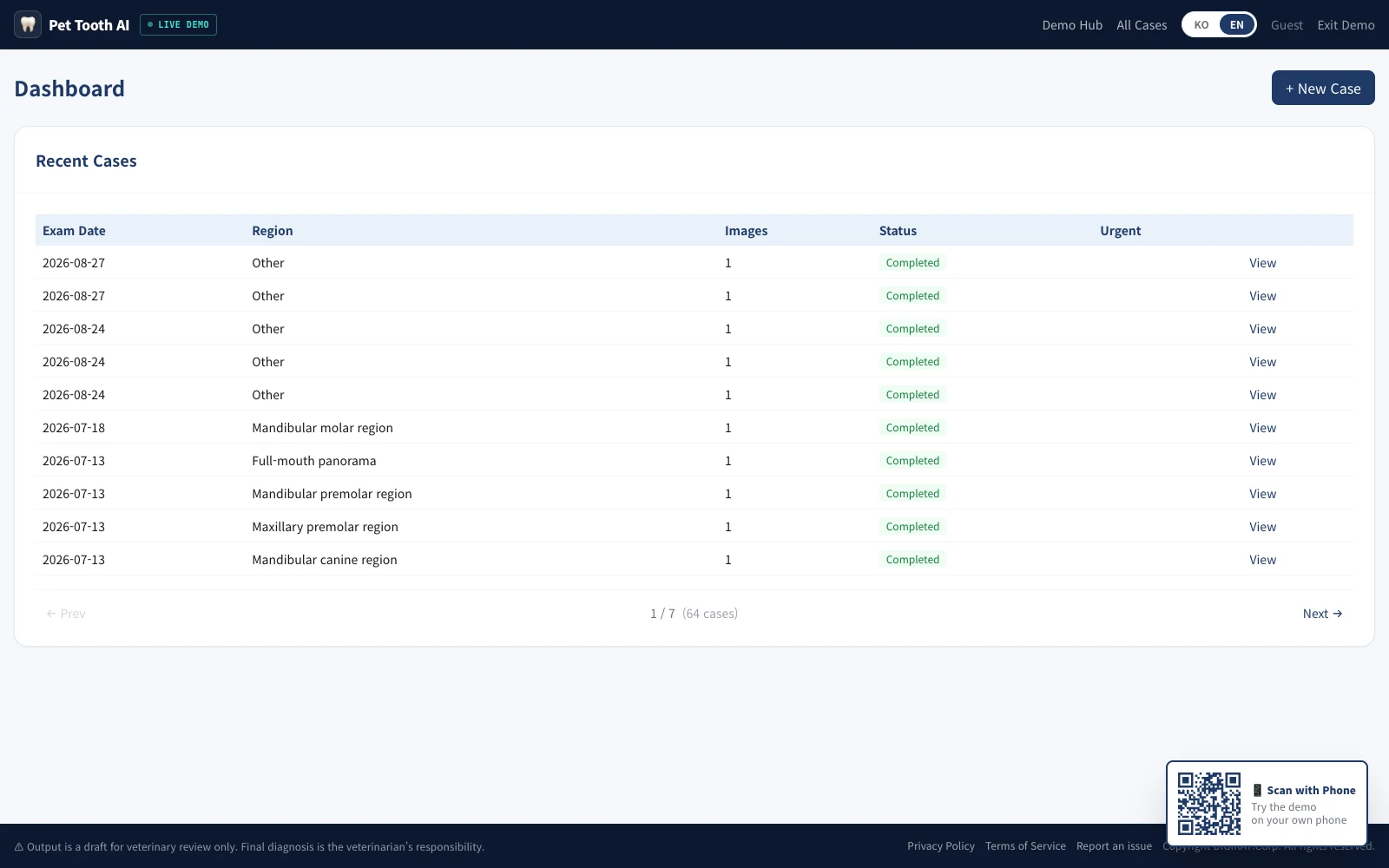Click Completed badge for Mandibular canine region
This screenshot has height=868, width=1389.
click(912, 560)
